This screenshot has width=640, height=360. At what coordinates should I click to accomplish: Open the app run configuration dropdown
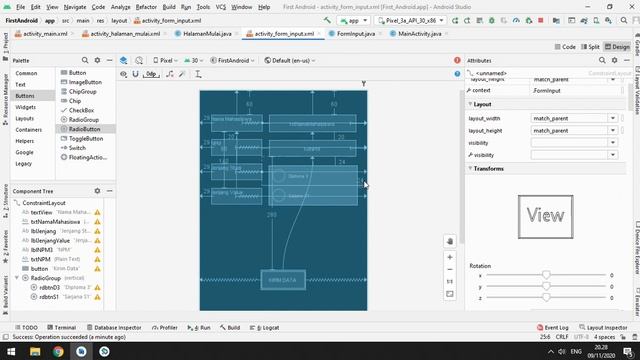353,20
